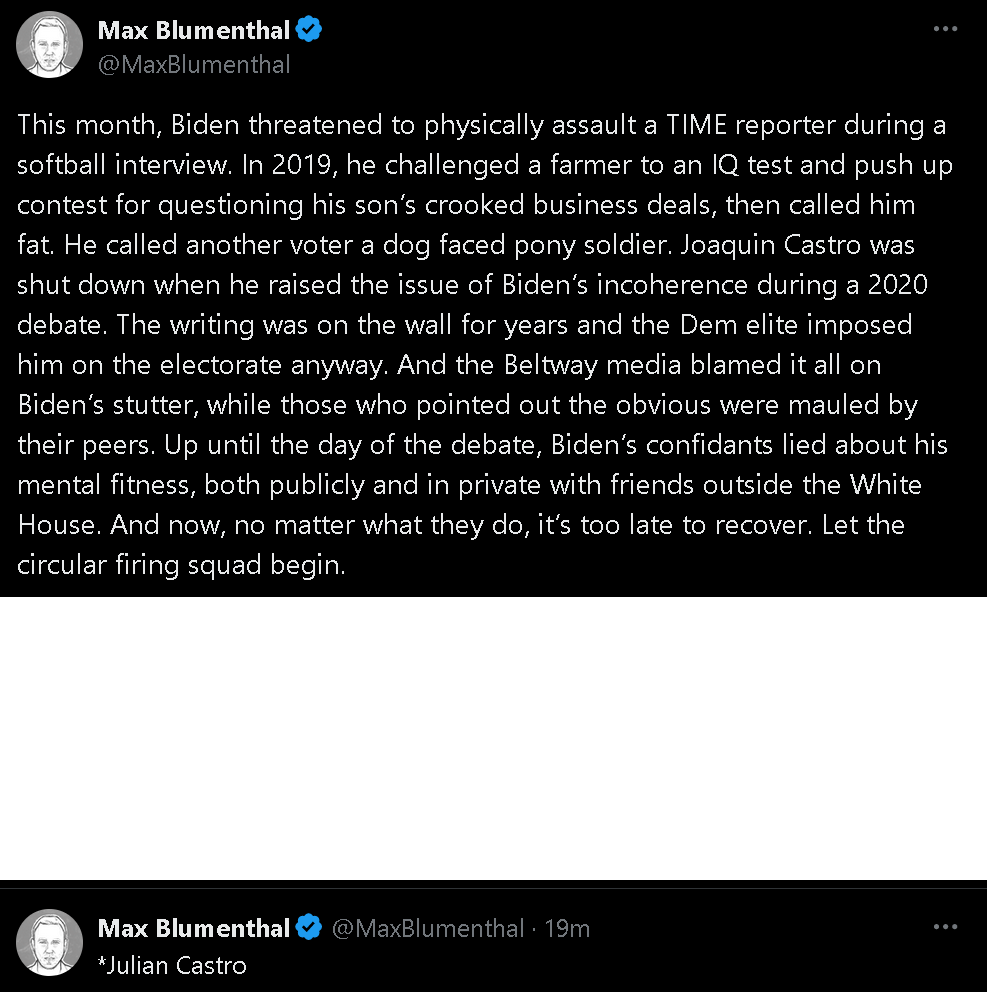Open @MaxBlumenthal handle in the reply header
The width and height of the screenshot is (987, 992).
(428, 929)
